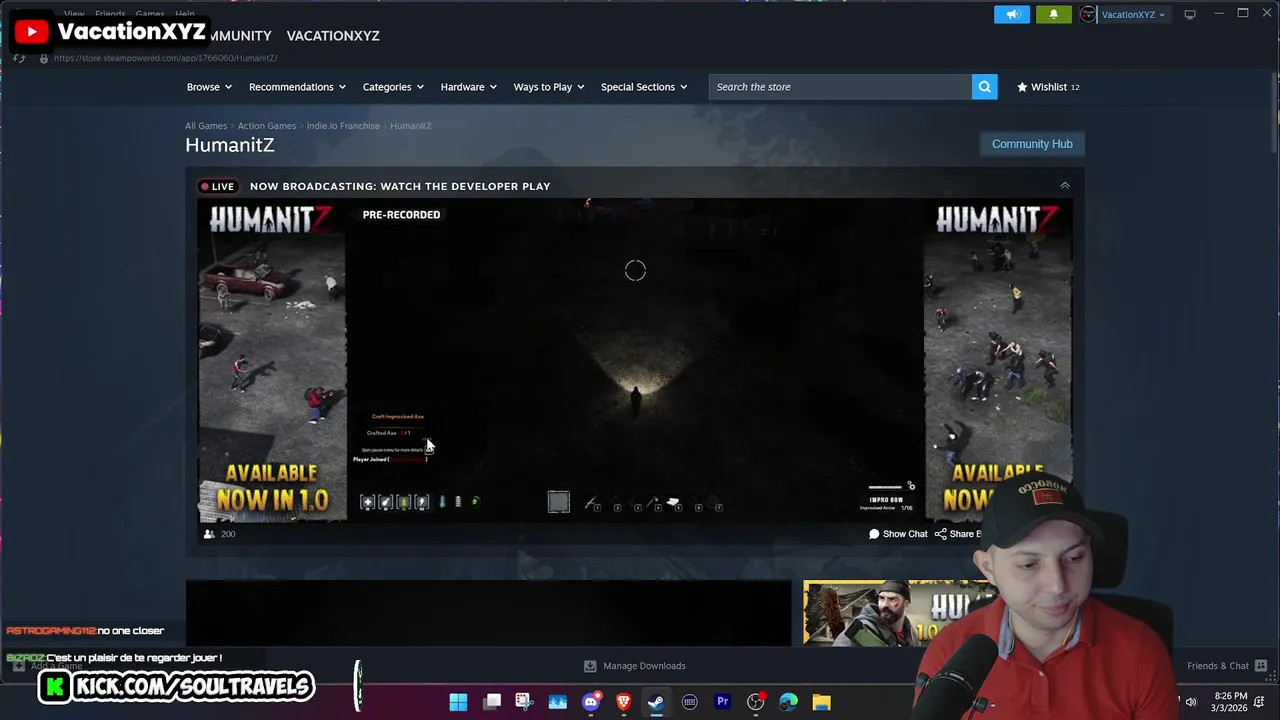Click the store URL address bar
The width and height of the screenshot is (1280, 720).
tap(165, 58)
